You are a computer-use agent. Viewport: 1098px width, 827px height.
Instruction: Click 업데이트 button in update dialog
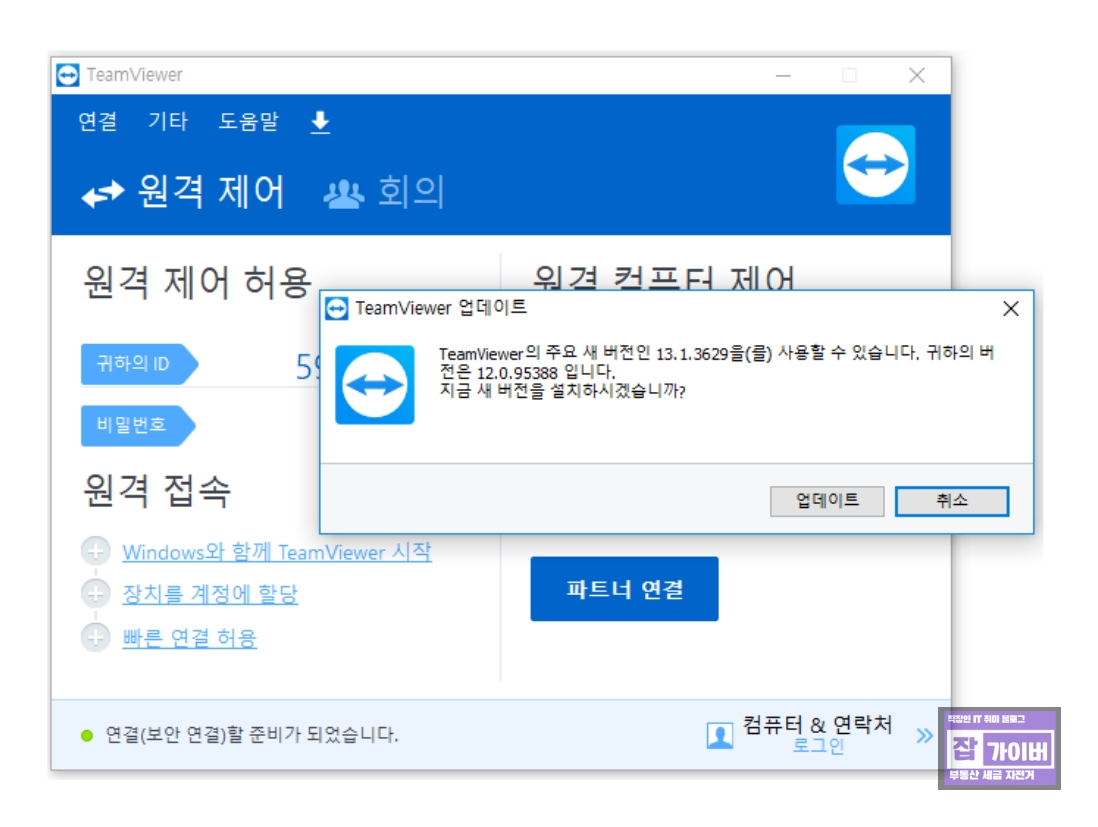[x=827, y=501]
